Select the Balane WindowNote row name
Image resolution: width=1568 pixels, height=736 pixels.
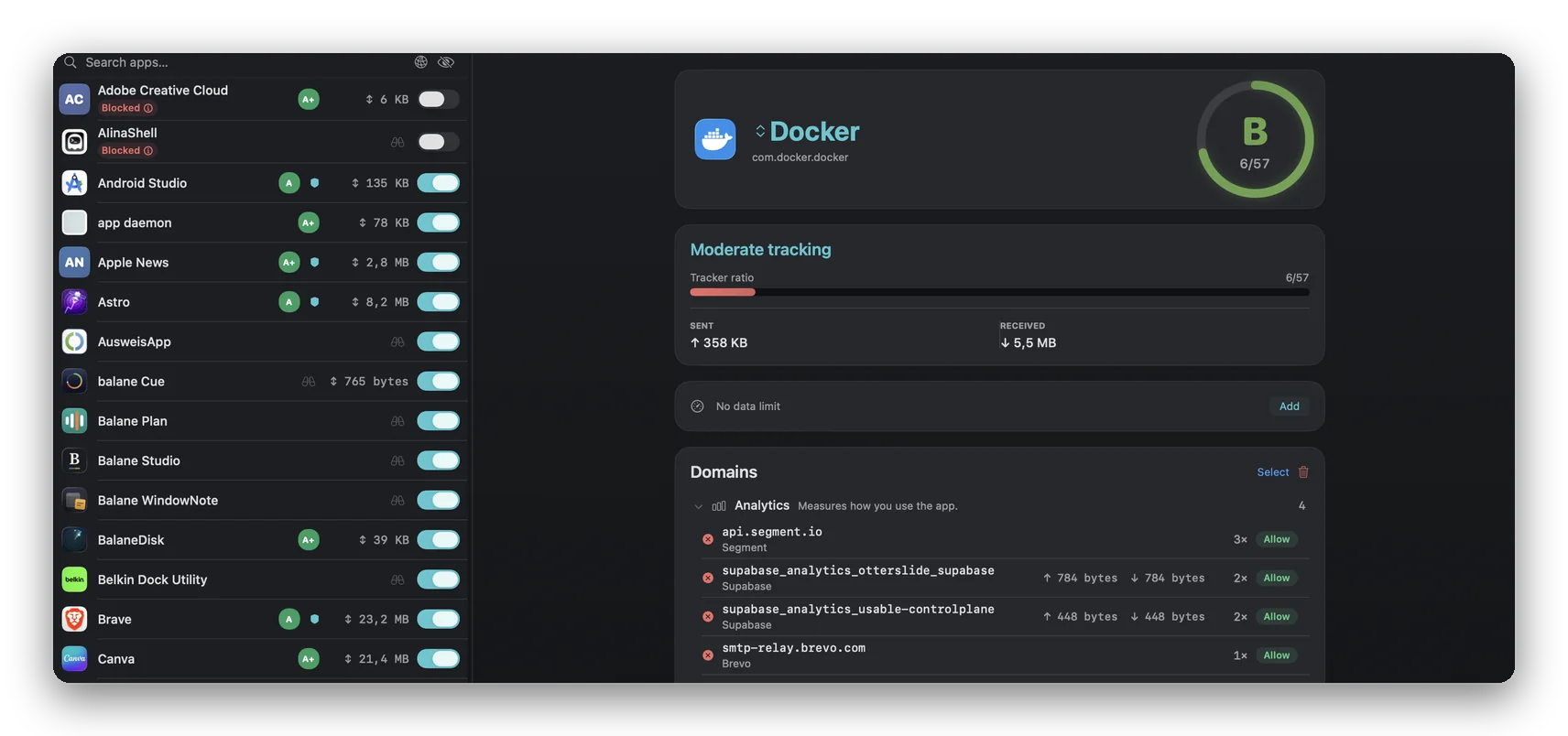tap(158, 500)
